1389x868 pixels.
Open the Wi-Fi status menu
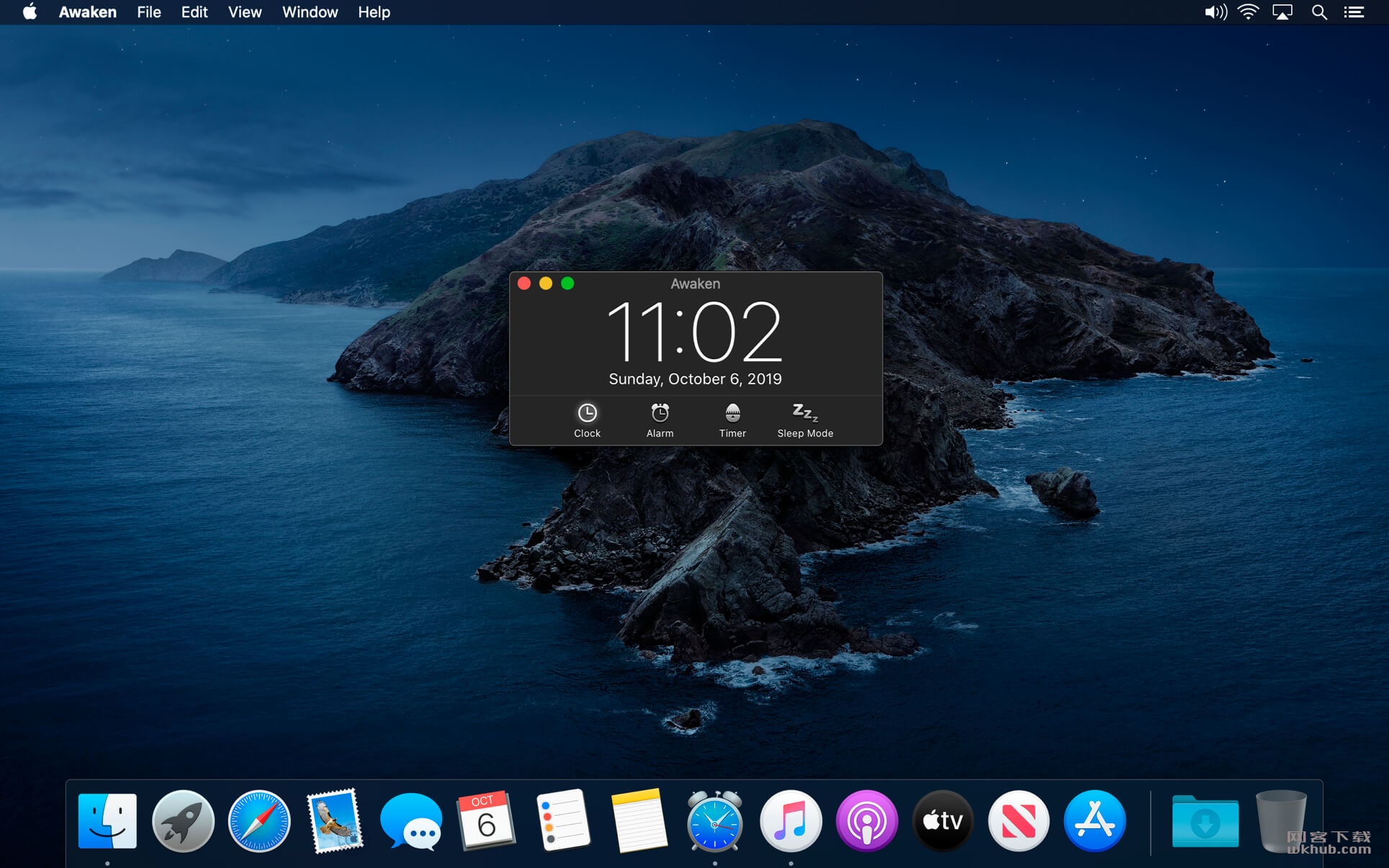1248,12
